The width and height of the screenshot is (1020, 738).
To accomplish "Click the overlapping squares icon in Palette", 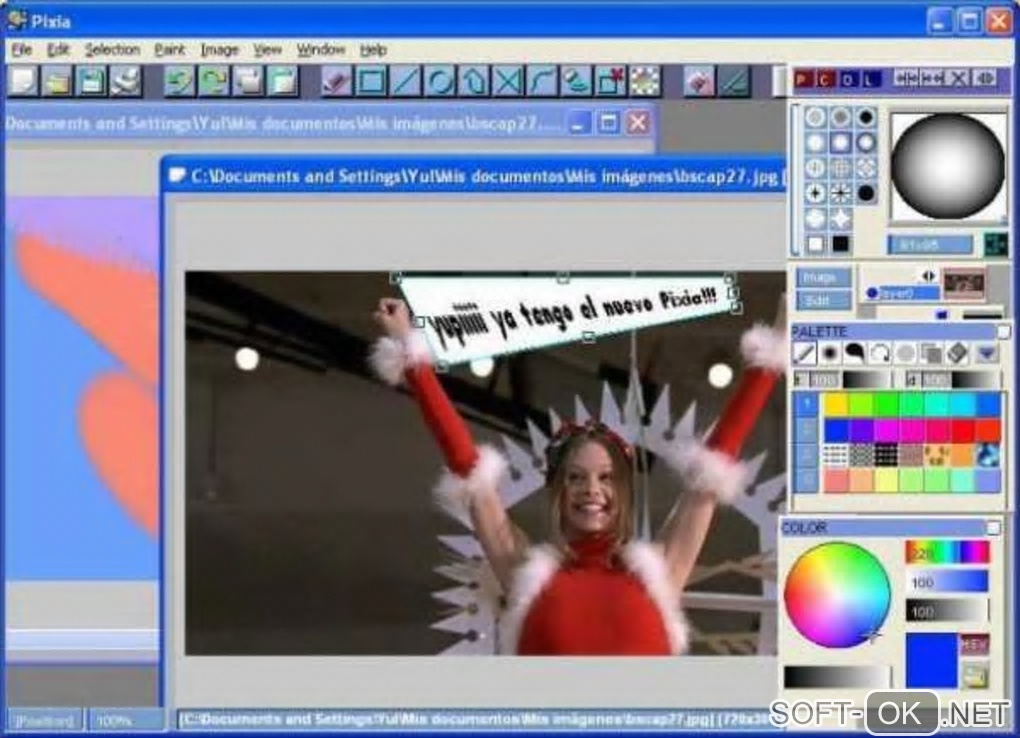I will 931,353.
